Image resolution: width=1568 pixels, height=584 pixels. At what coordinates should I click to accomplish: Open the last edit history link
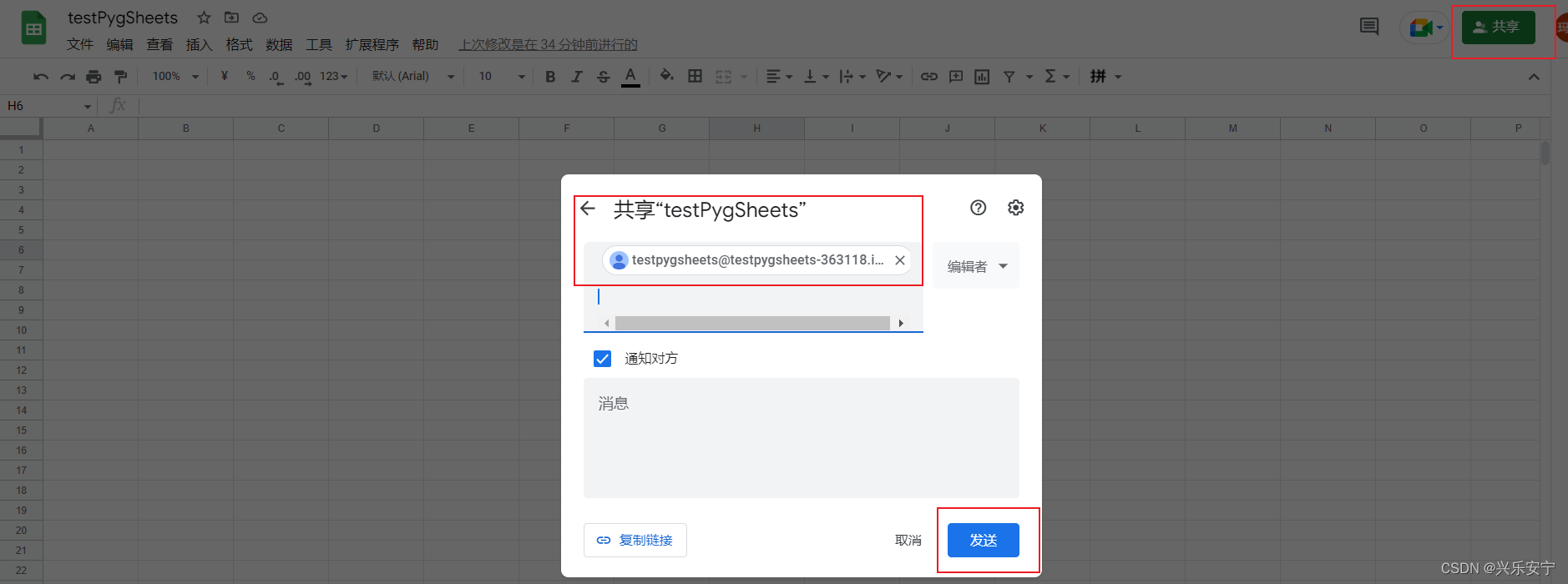tap(548, 44)
